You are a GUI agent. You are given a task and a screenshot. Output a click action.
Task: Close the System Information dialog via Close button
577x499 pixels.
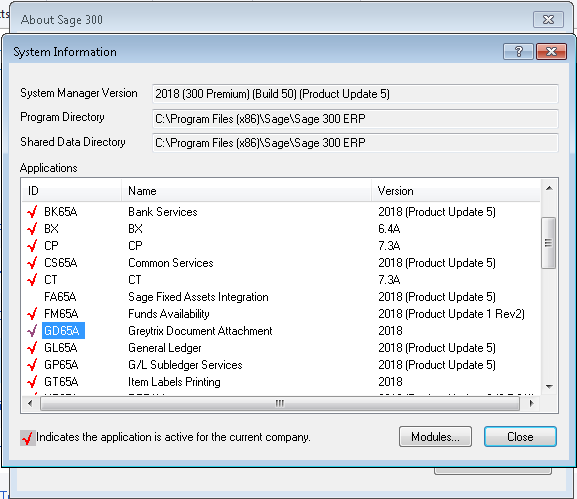520,437
